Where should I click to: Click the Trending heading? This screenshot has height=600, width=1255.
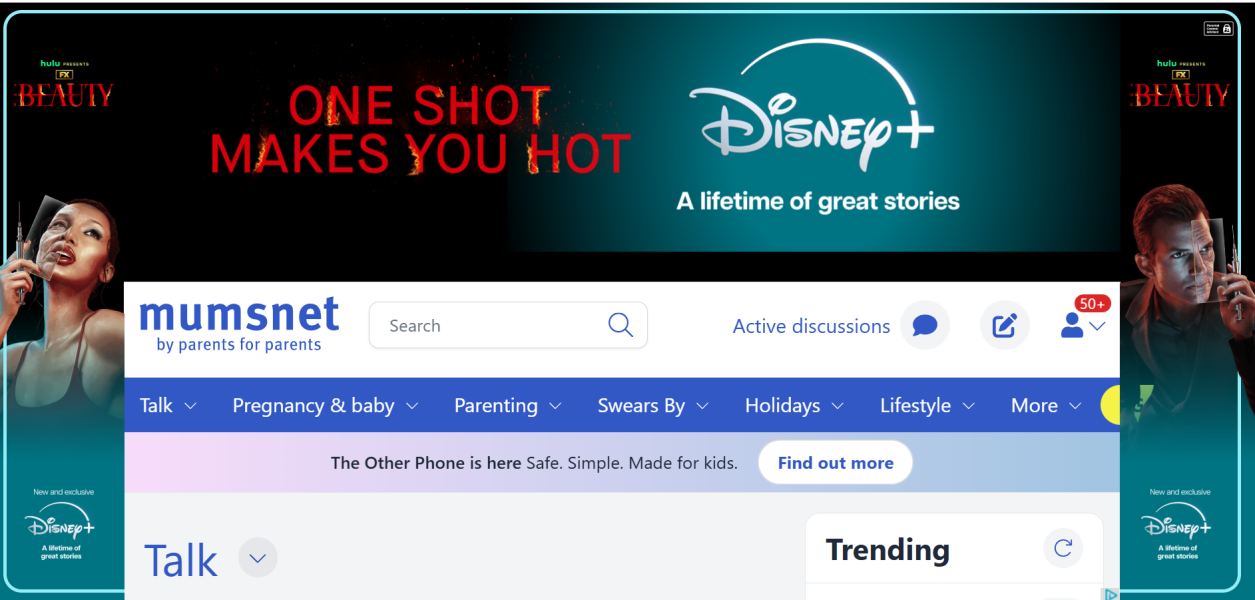[887, 549]
